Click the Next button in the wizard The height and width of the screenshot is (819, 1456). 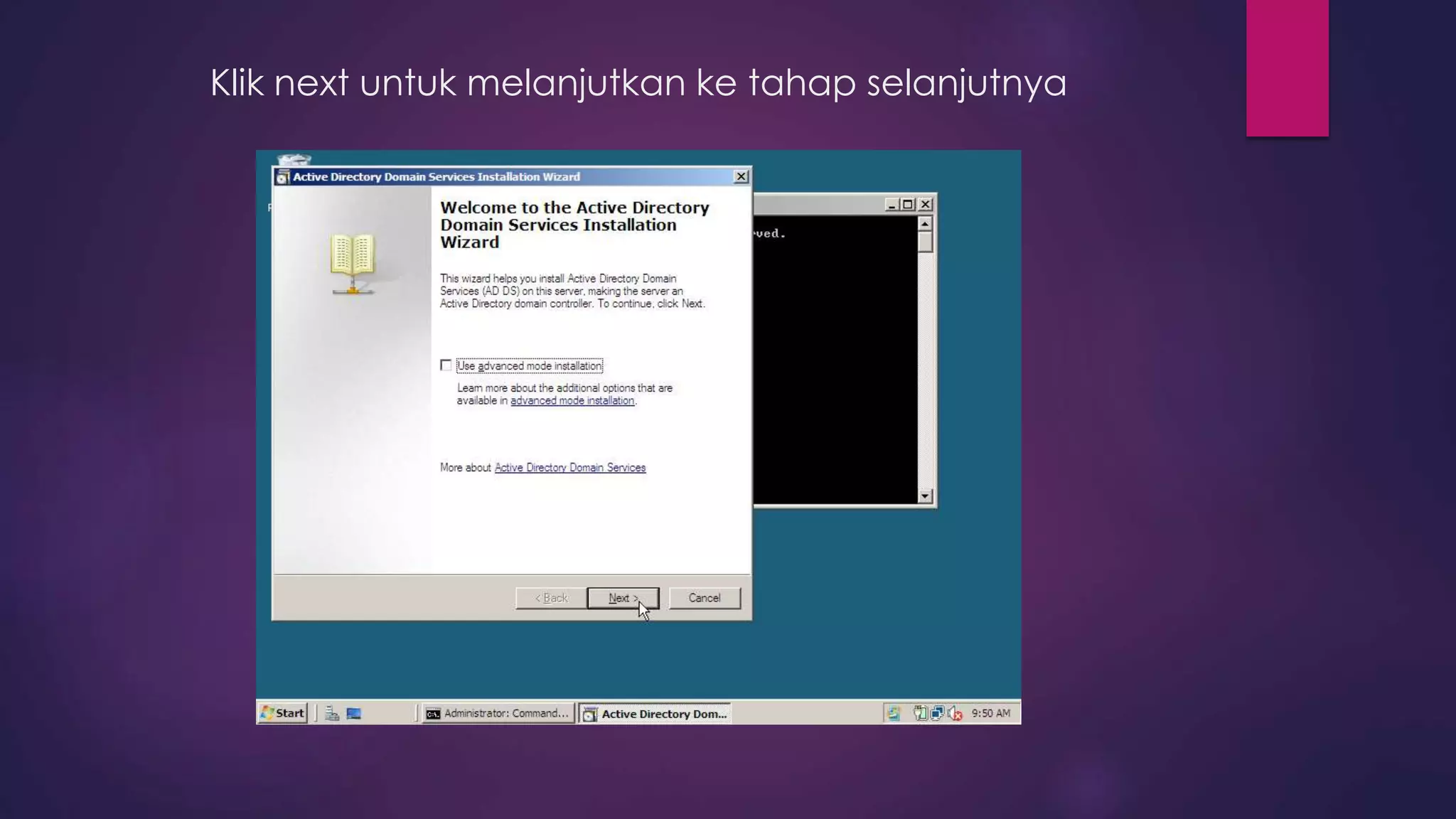coord(623,598)
